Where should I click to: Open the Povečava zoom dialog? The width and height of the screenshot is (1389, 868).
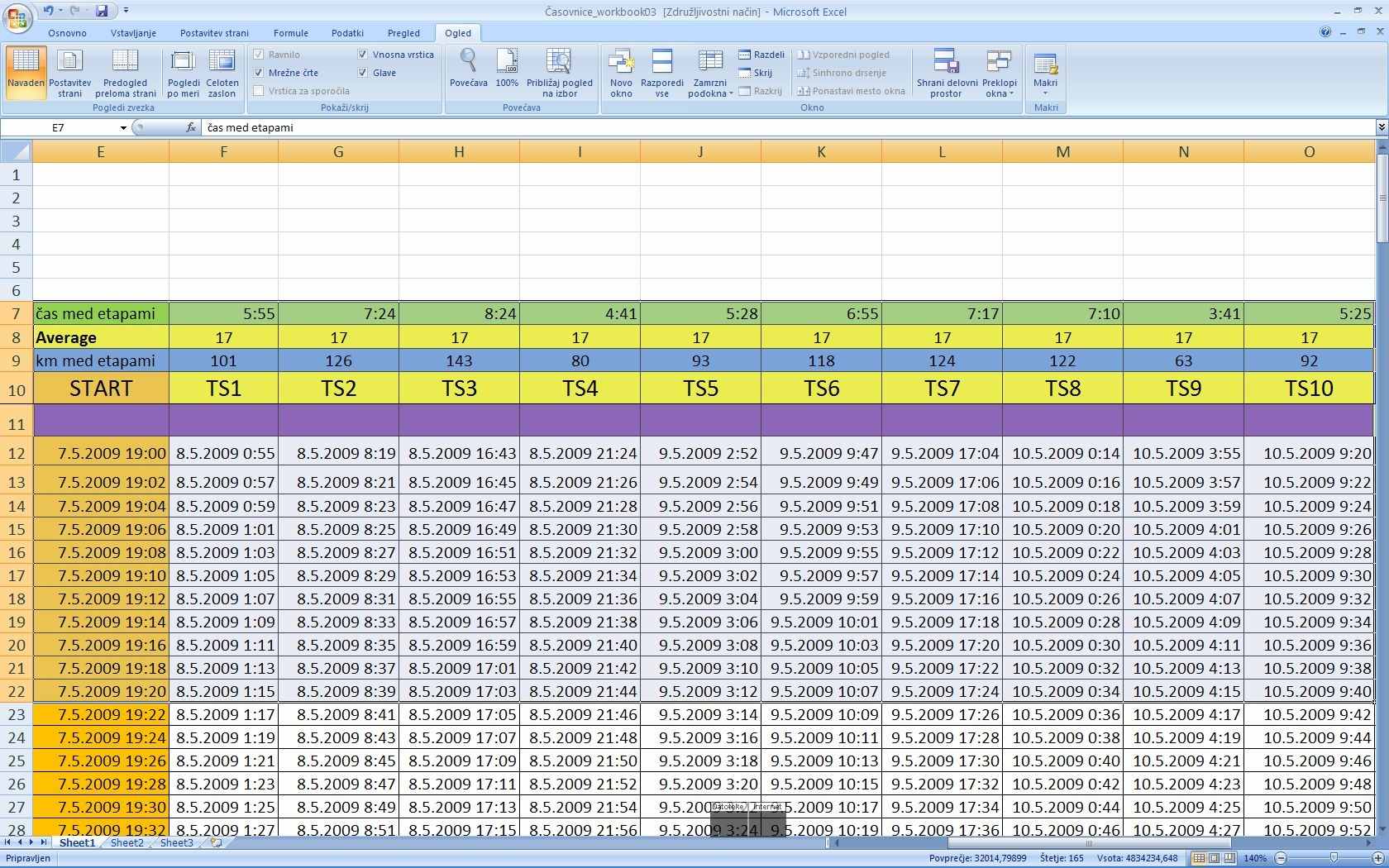point(468,68)
